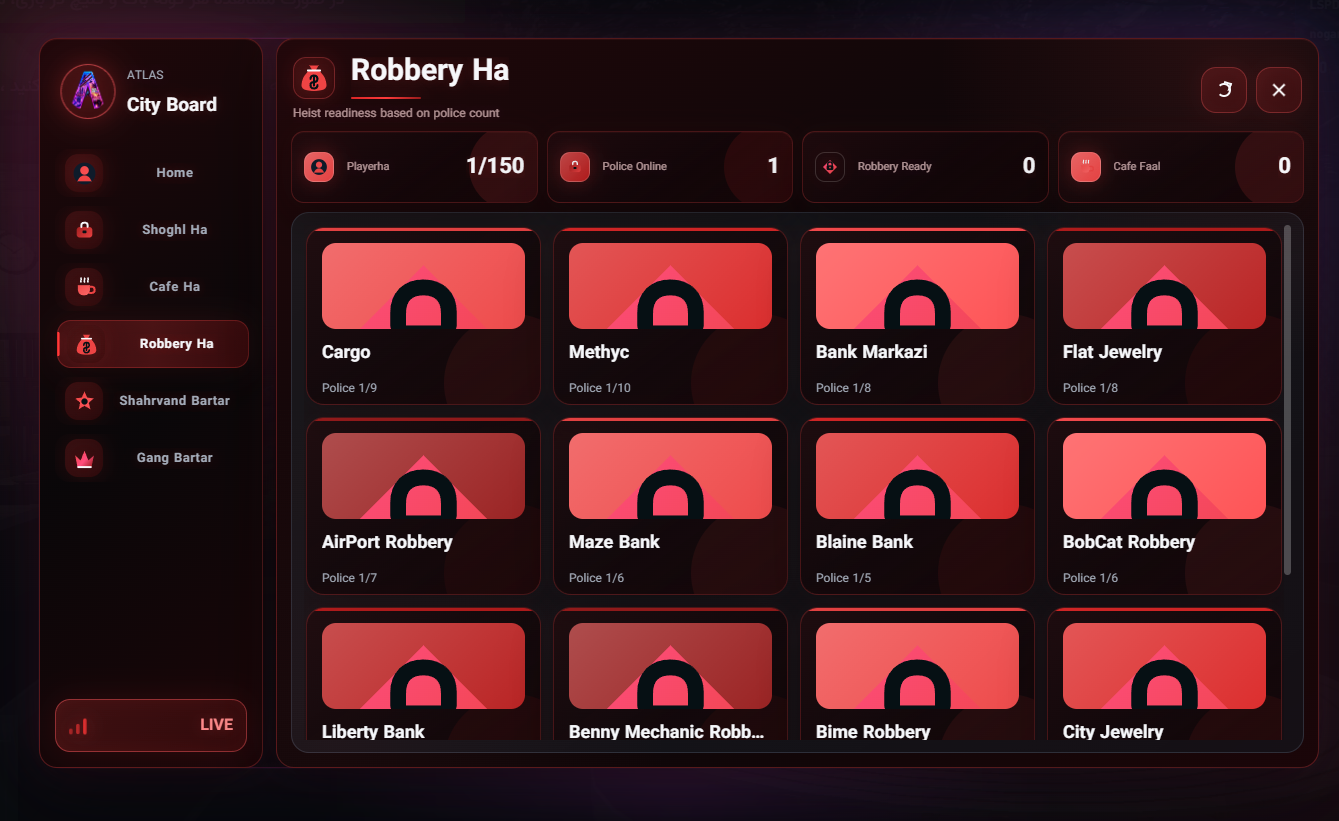Select the Bime Robbery card image
The image size is (1339, 821).
[x=917, y=666]
